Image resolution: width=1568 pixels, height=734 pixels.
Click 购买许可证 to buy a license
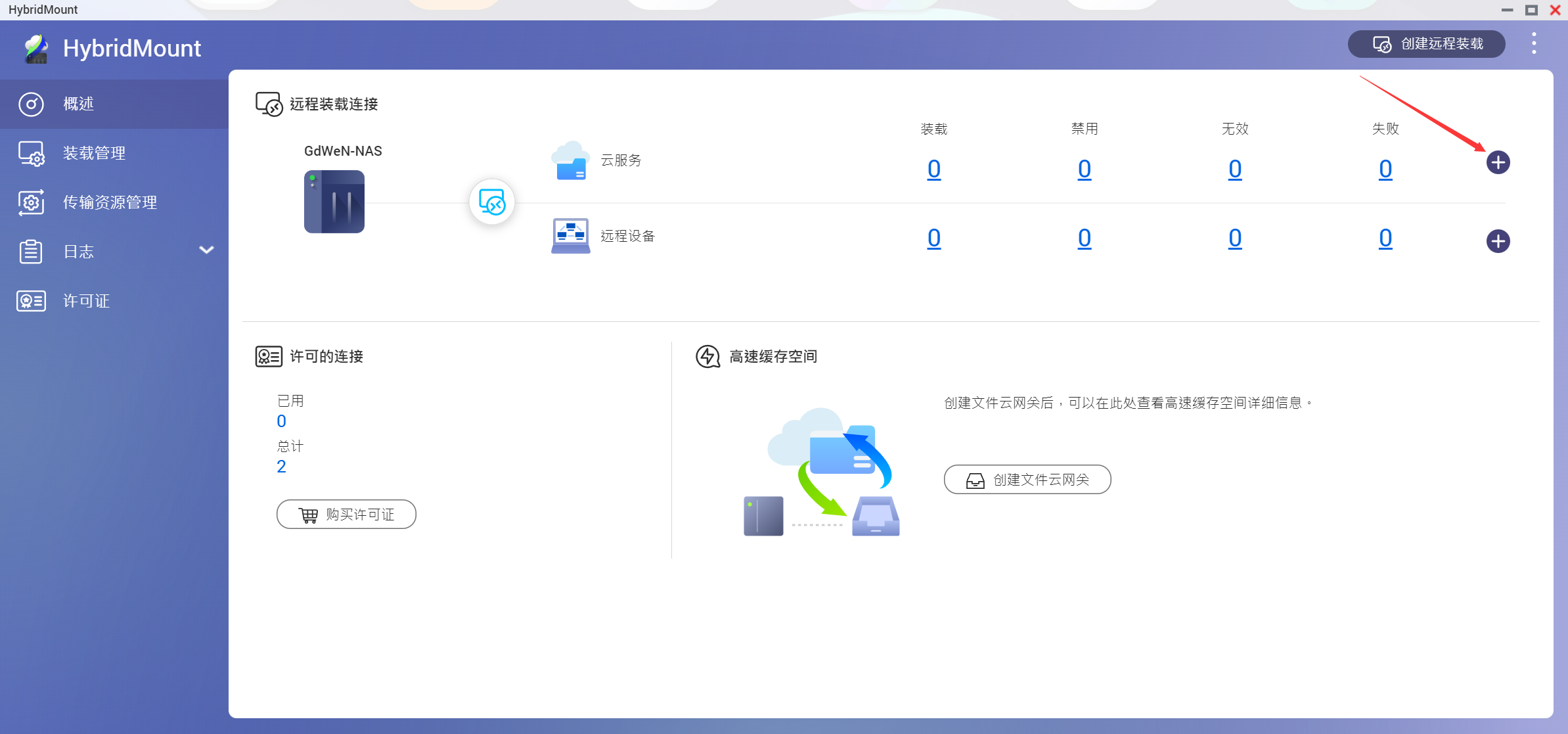[x=346, y=514]
